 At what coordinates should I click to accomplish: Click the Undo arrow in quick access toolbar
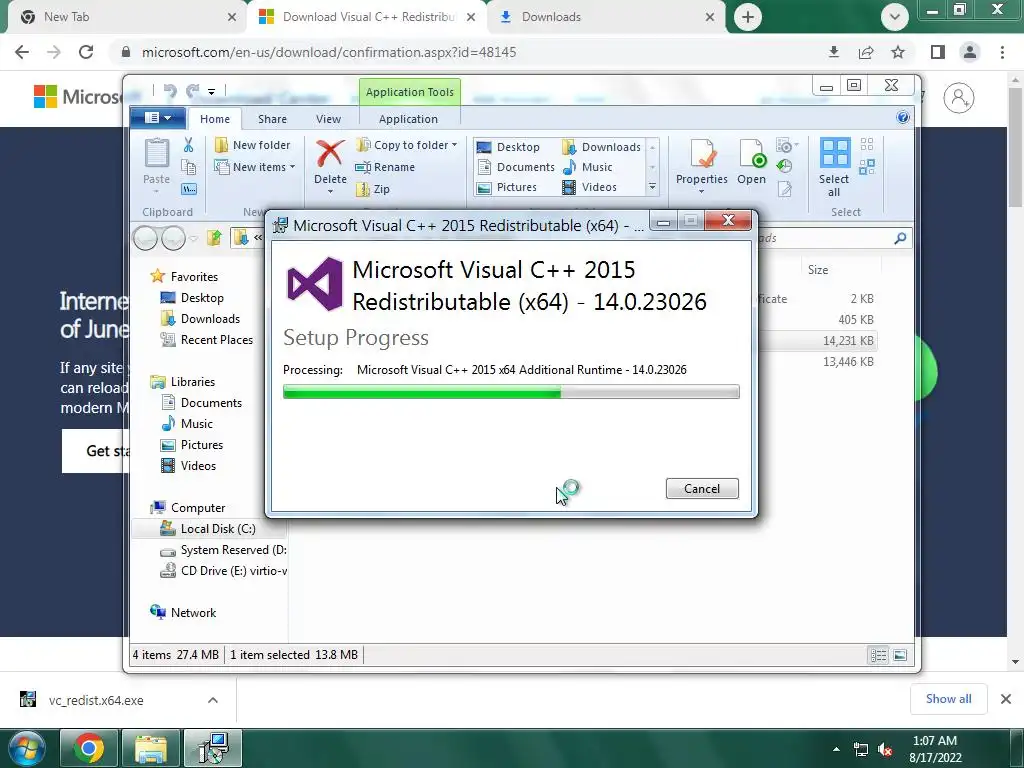pos(170,91)
